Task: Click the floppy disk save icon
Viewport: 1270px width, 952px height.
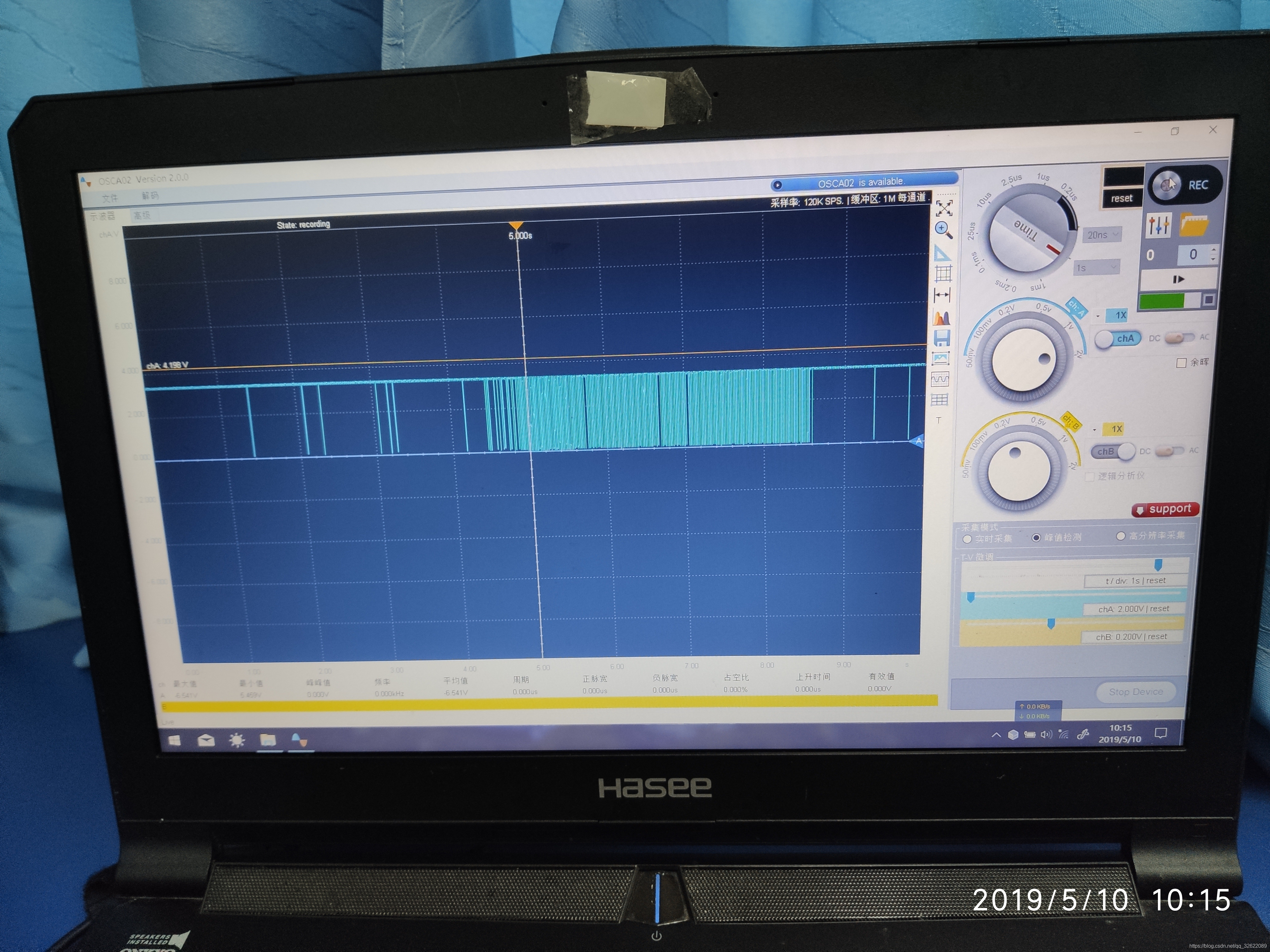Action: [x=942, y=337]
